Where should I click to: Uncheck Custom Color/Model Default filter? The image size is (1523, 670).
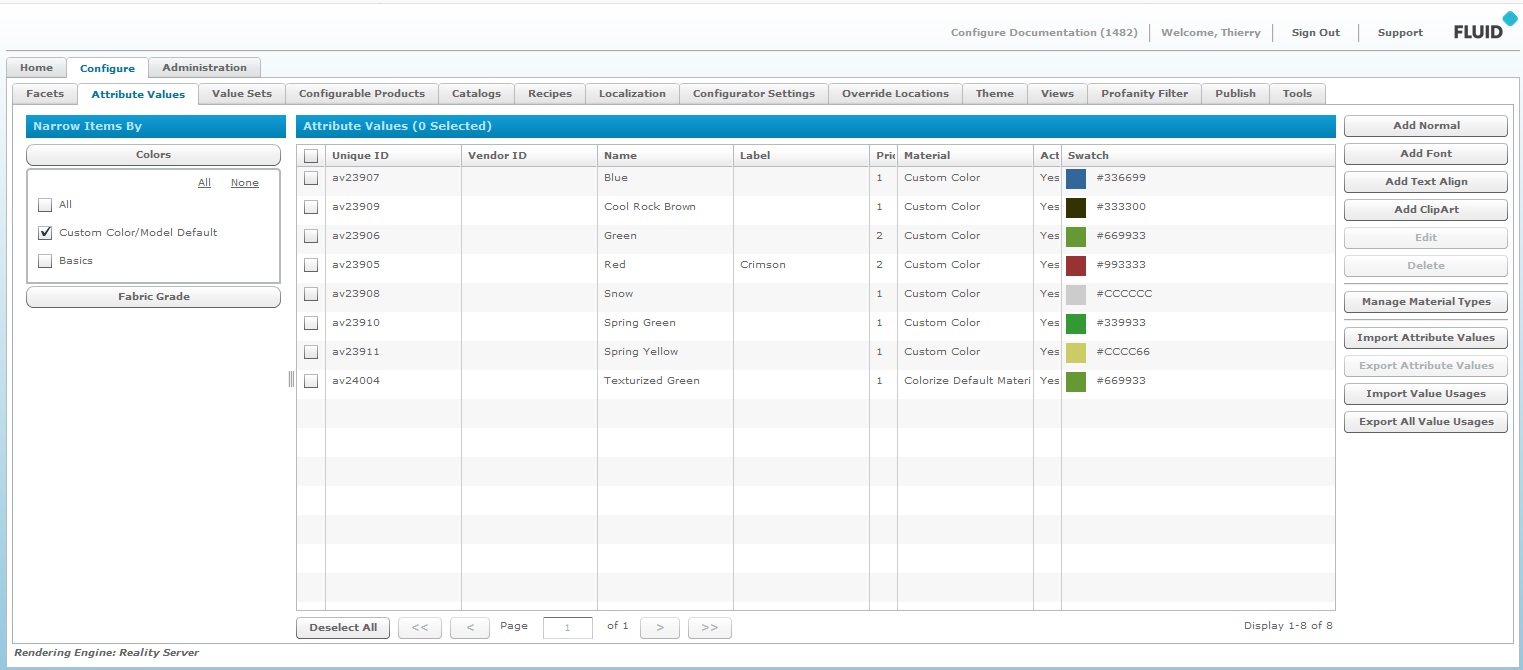point(45,233)
